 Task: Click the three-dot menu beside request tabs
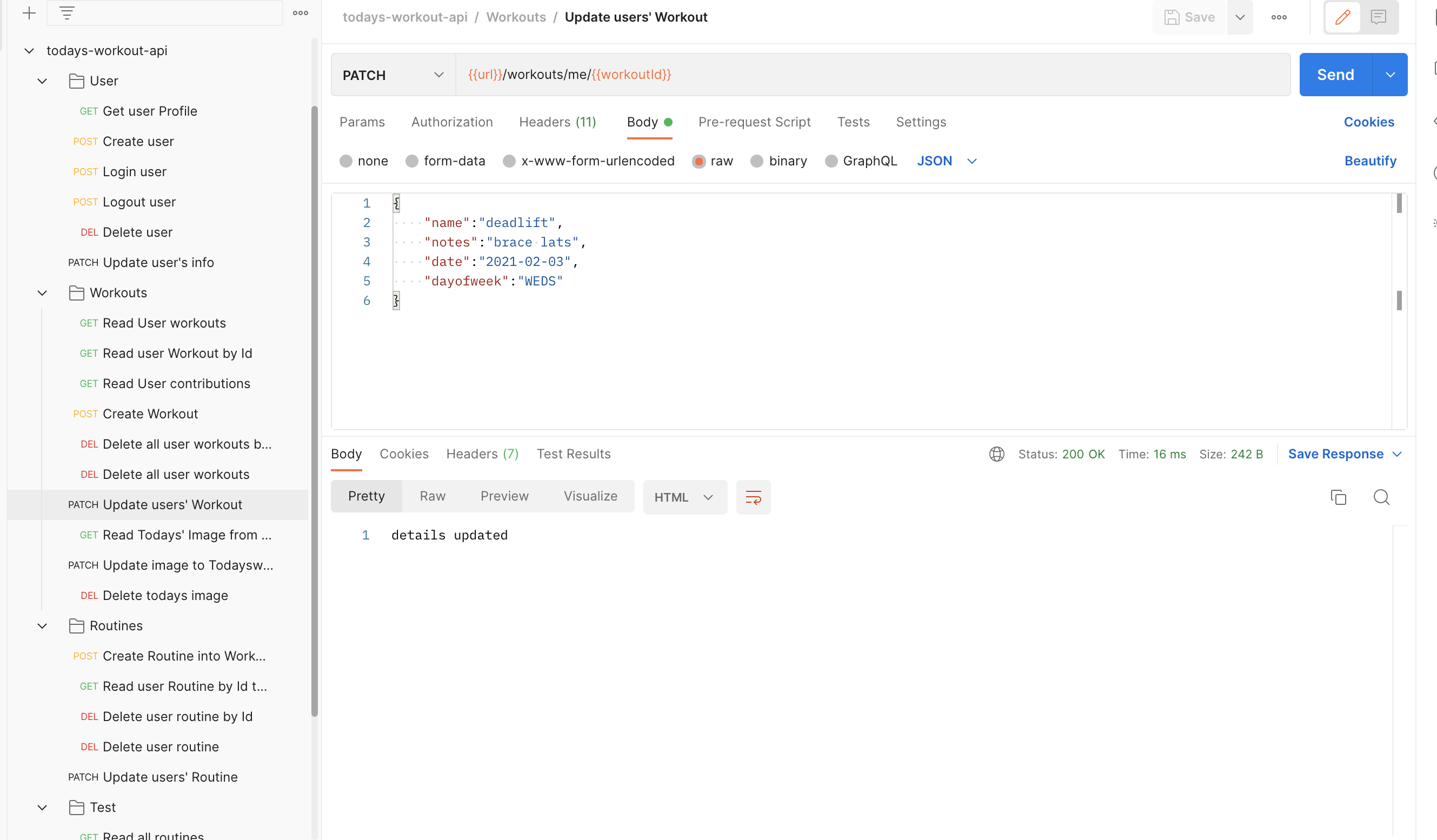tap(301, 12)
